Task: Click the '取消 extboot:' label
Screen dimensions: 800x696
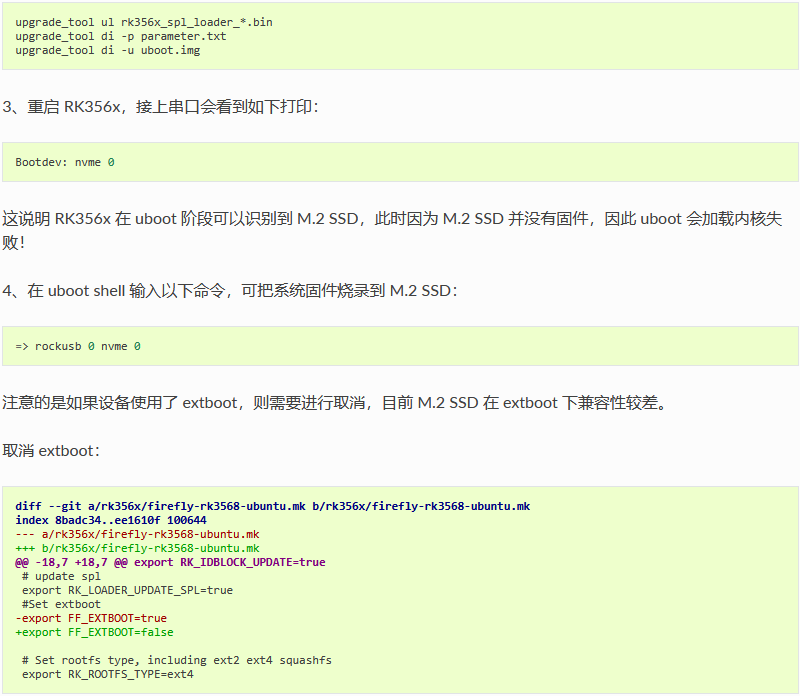Action: [51, 451]
